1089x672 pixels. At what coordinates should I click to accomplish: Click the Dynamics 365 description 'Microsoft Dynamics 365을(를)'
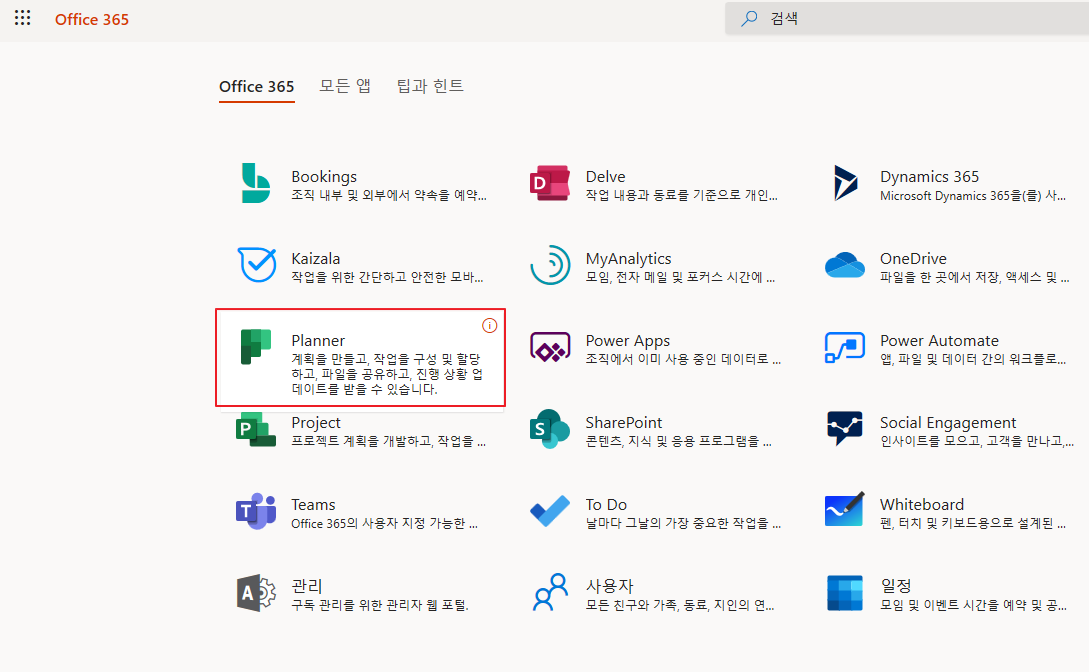pos(972,196)
